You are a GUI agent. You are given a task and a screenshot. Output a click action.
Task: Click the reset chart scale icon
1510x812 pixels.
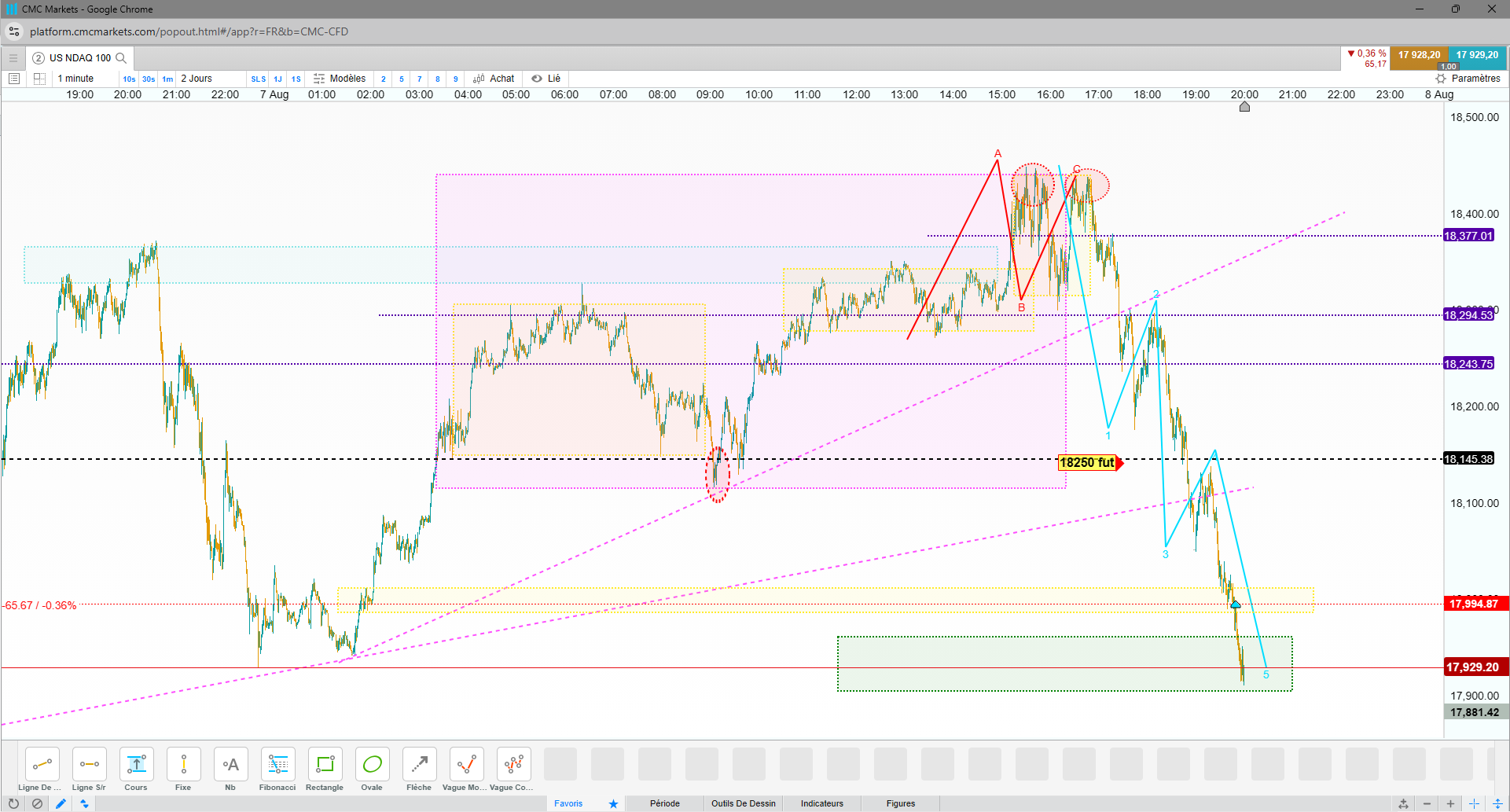click(x=1403, y=803)
